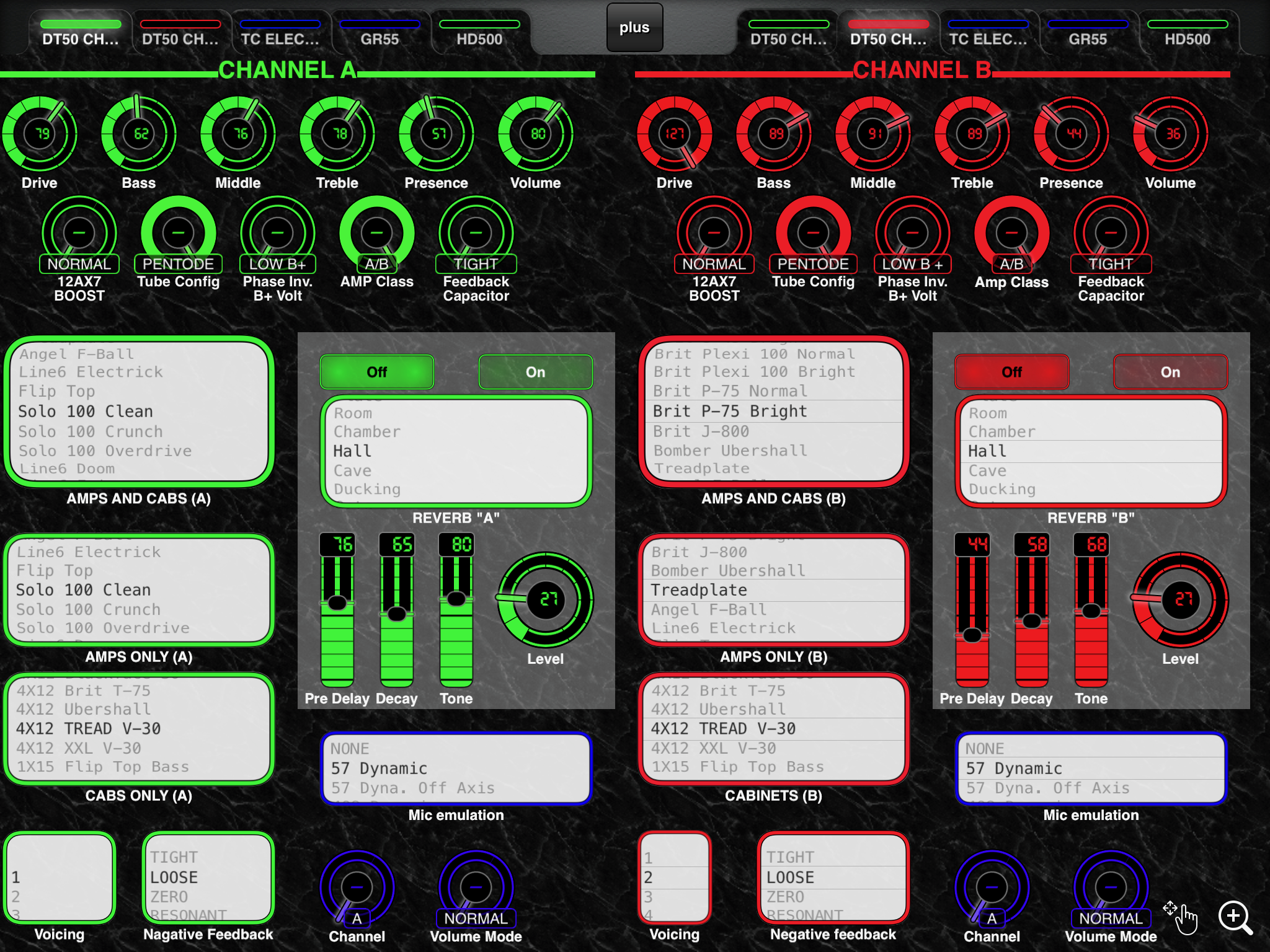This screenshot has width=1270, height=952.
Task: Turn Reverb B off with red Off button
Action: [x=1012, y=372]
